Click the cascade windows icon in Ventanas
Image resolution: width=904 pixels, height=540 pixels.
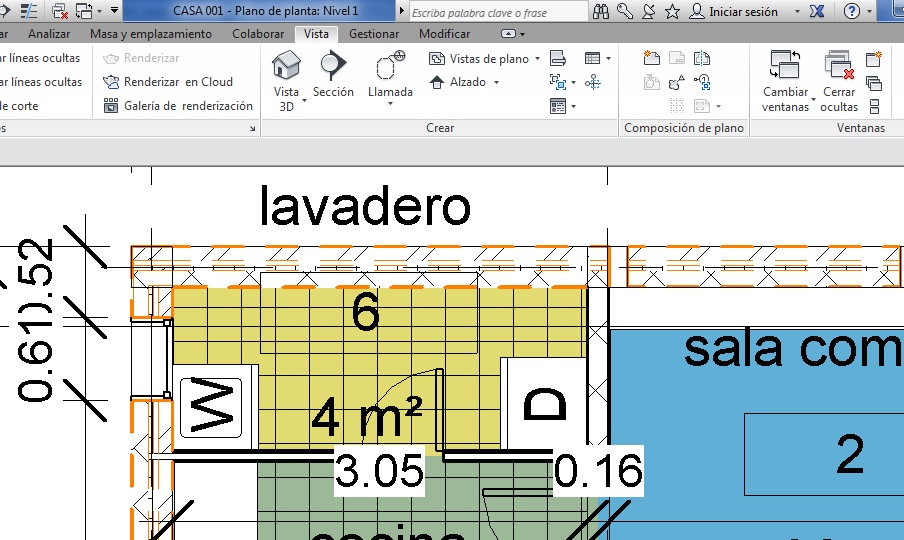(x=874, y=83)
